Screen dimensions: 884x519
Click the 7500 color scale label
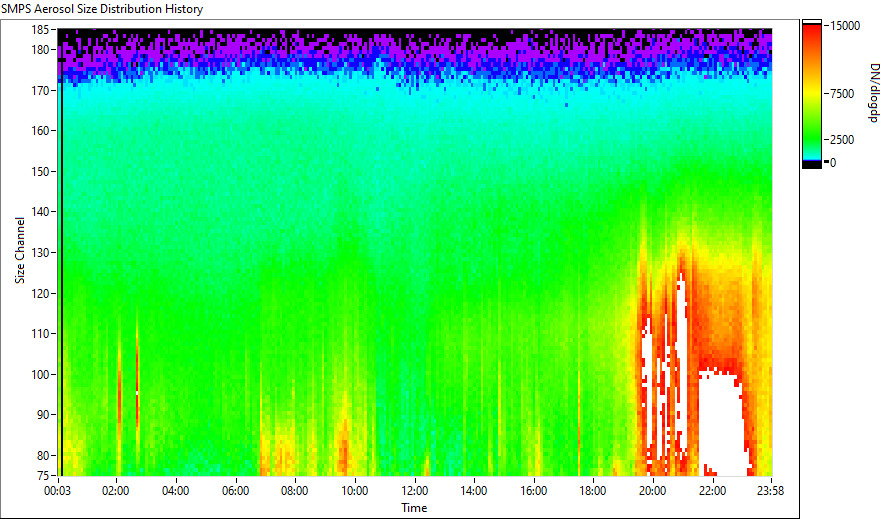[x=842, y=94]
